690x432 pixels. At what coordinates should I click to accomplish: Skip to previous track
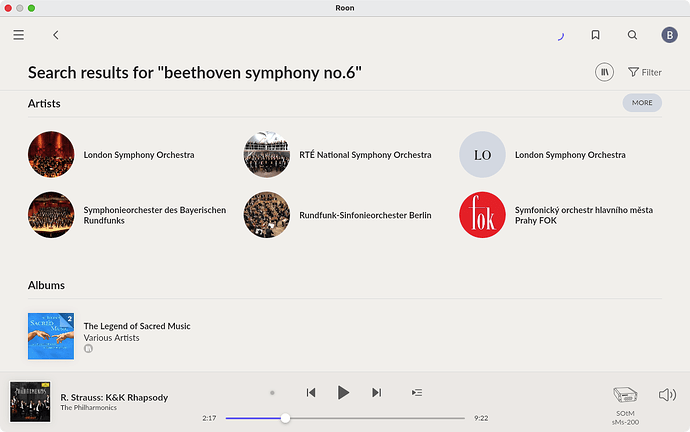point(311,393)
